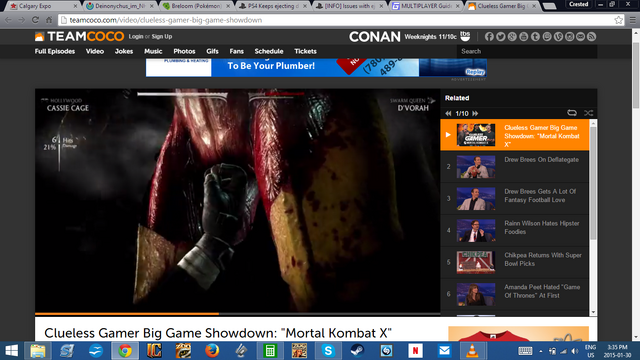Open the Team Coco Facebook page icon

[x=489, y=37]
